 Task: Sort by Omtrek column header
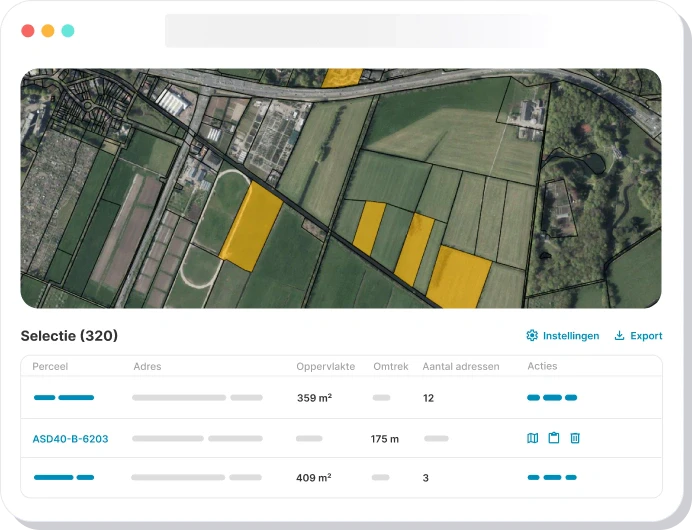391,366
